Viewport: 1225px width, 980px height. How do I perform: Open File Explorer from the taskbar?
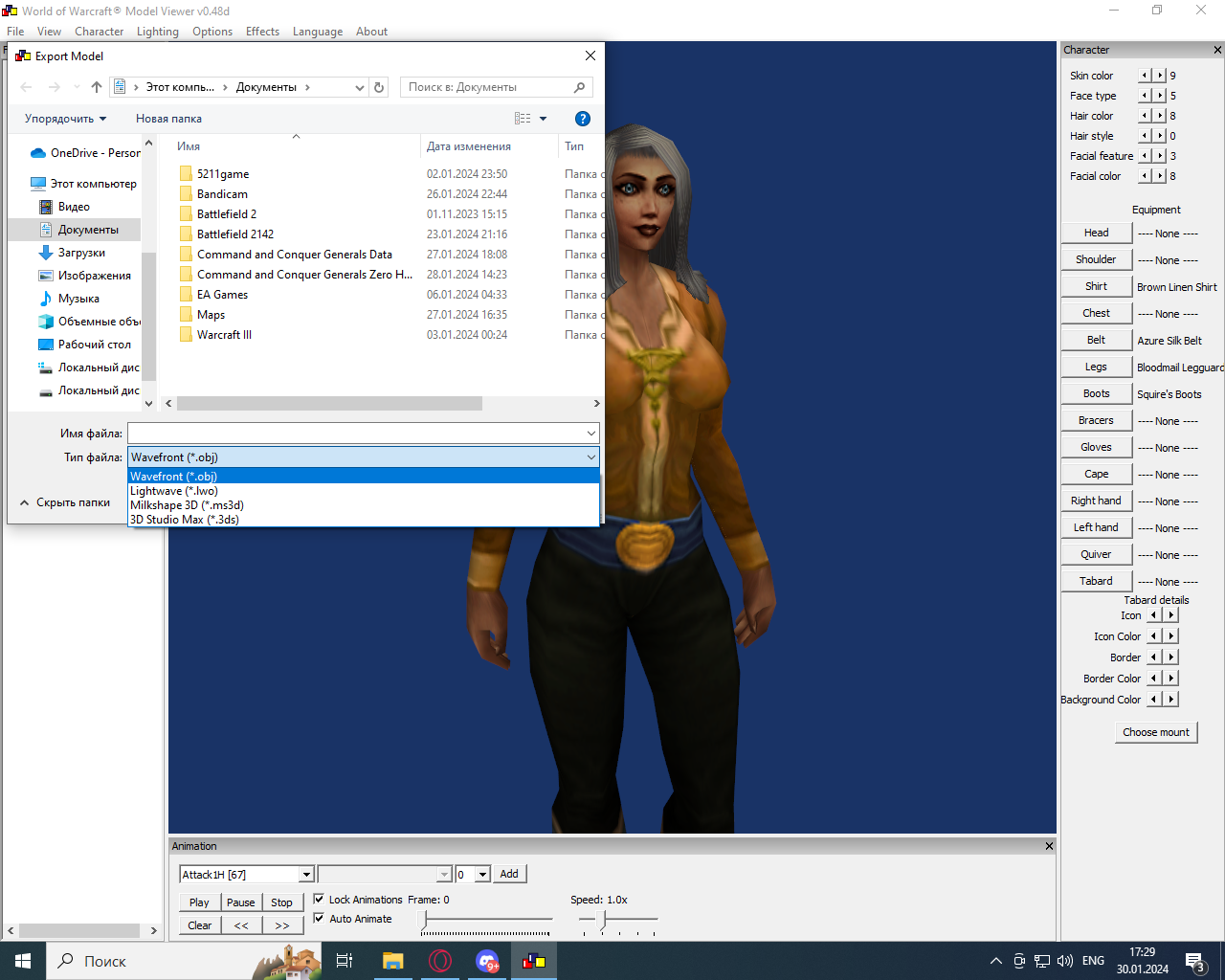[x=392, y=961]
